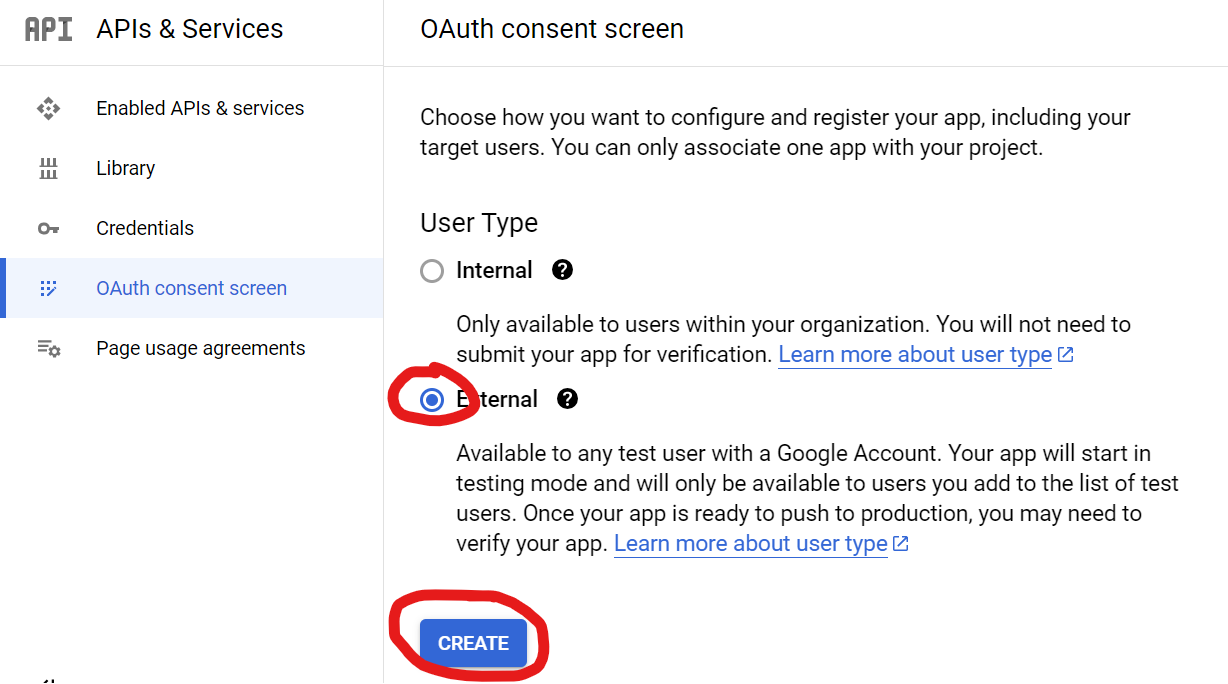The image size is (1228, 684).
Task: Open the Credentials menu item
Action: [x=192, y=228]
